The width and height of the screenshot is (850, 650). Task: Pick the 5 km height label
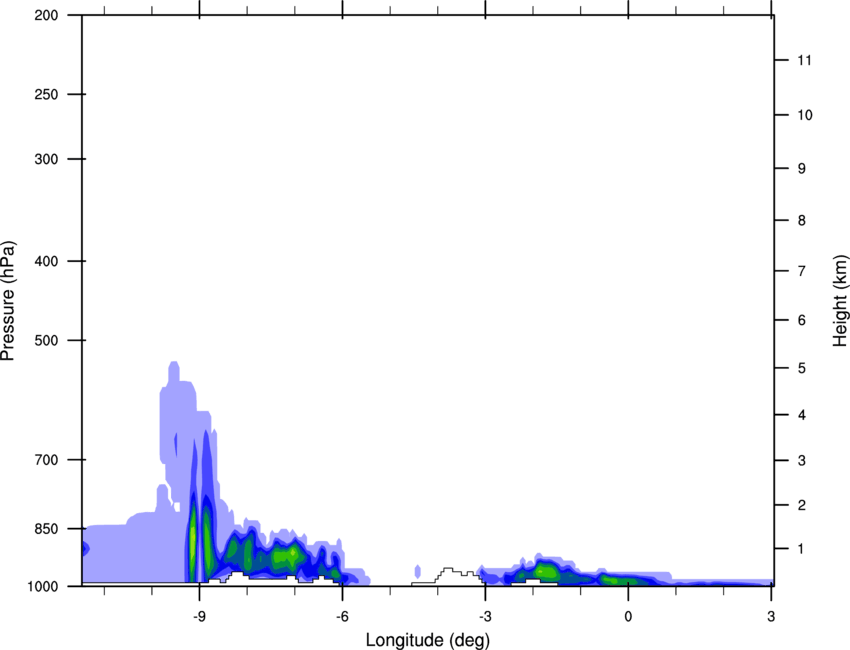pyautogui.click(x=802, y=368)
